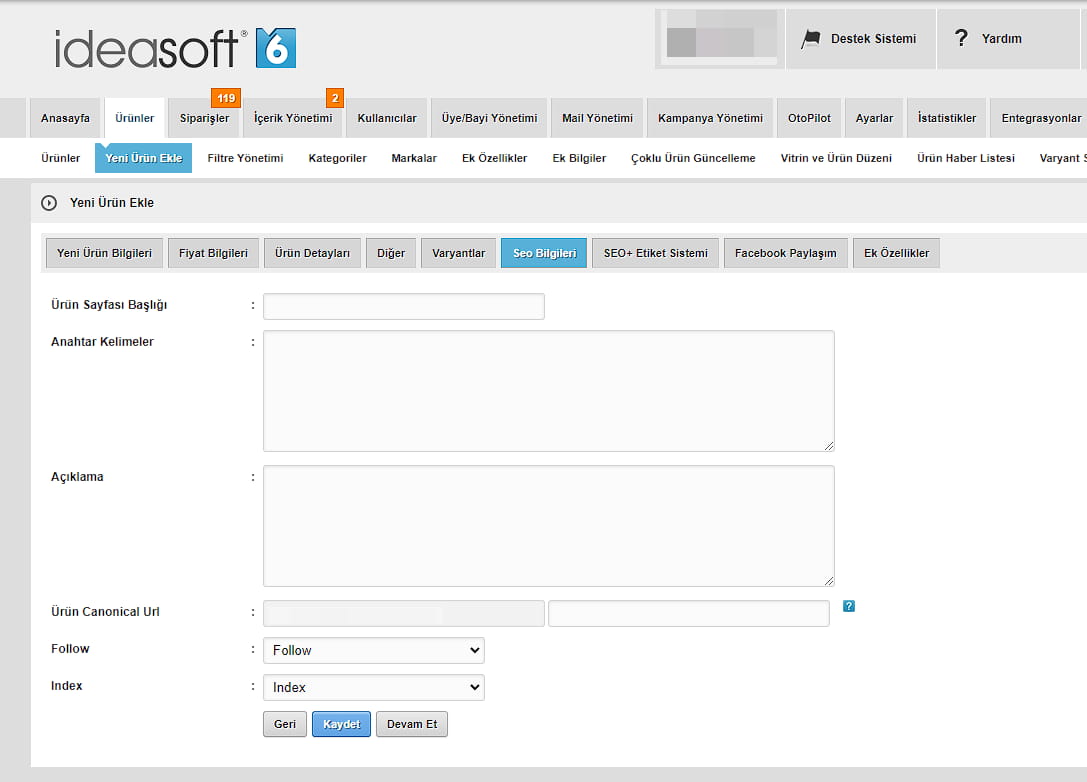Switch to Fiyat Bilgileri tab
Screen dimensions: 1087x782
[213, 253]
